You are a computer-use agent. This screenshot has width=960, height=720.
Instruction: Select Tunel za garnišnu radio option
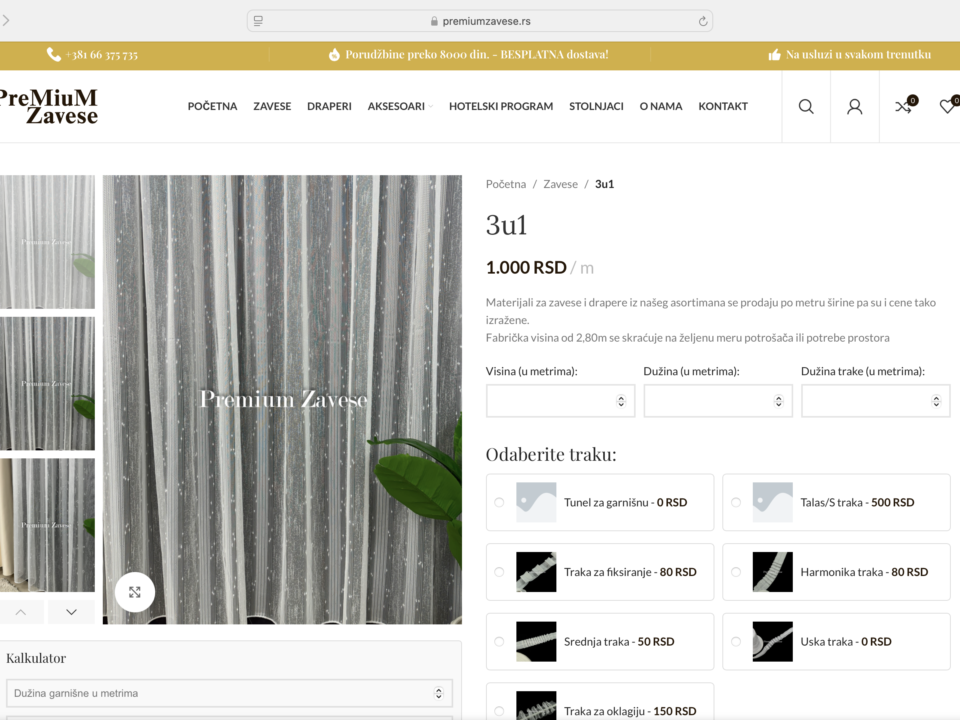tap(499, 502)
